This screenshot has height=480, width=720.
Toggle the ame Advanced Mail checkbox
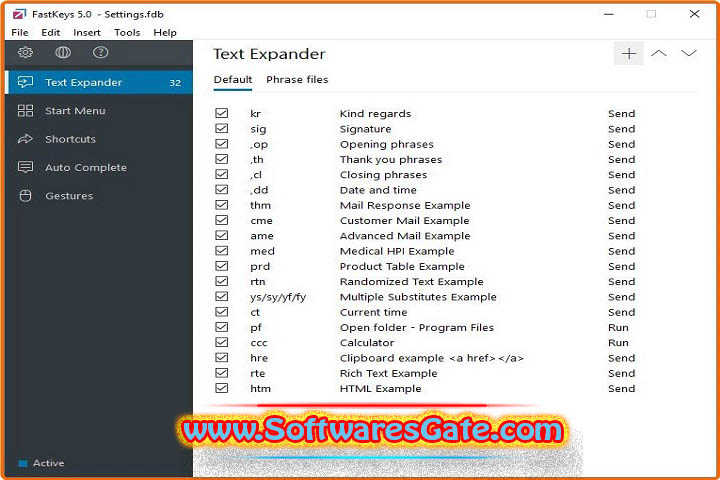pyautogui.click(x=222, y=235)
